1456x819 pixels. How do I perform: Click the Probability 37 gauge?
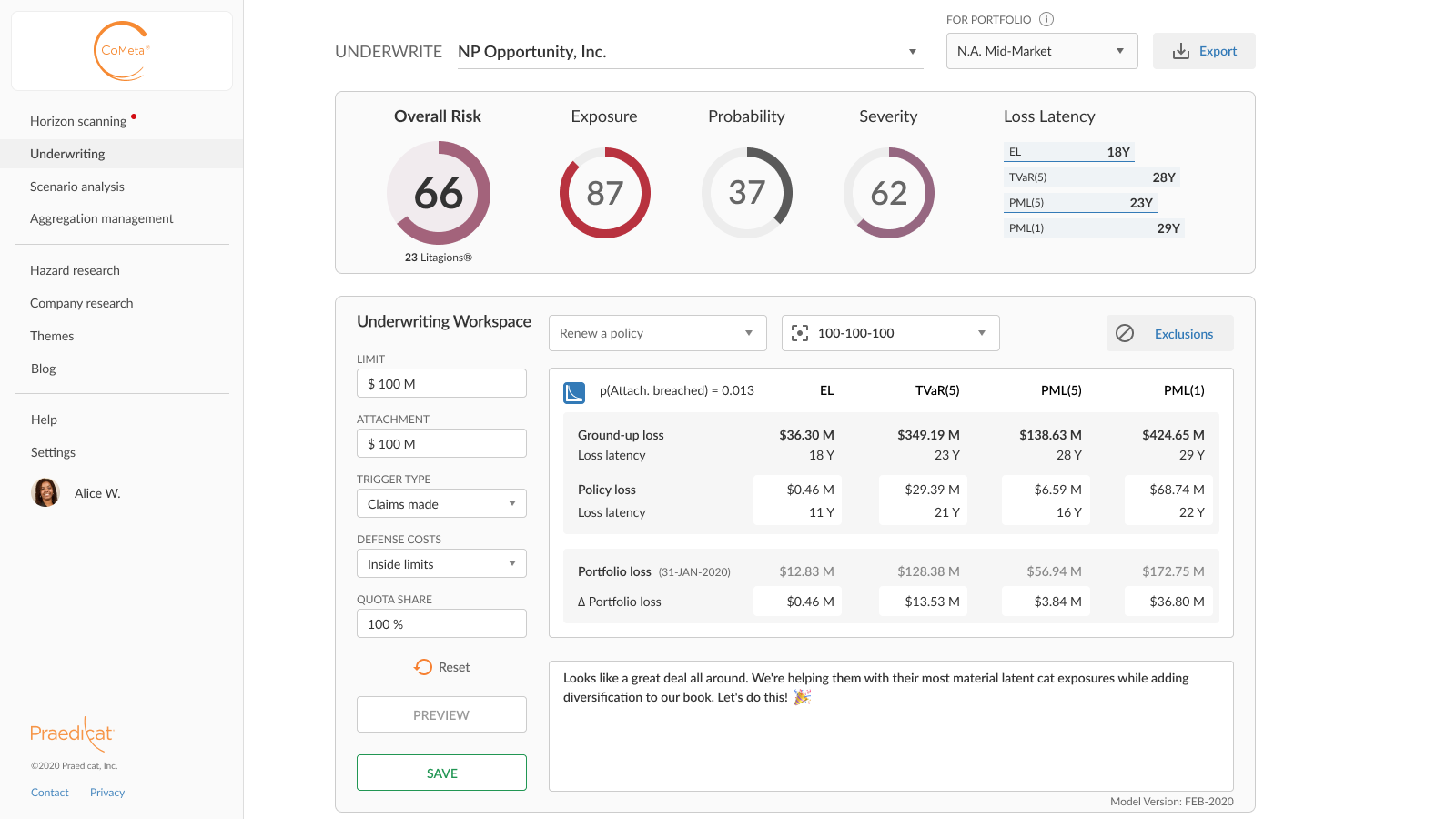pyautogui.click(x=747, y=193)
